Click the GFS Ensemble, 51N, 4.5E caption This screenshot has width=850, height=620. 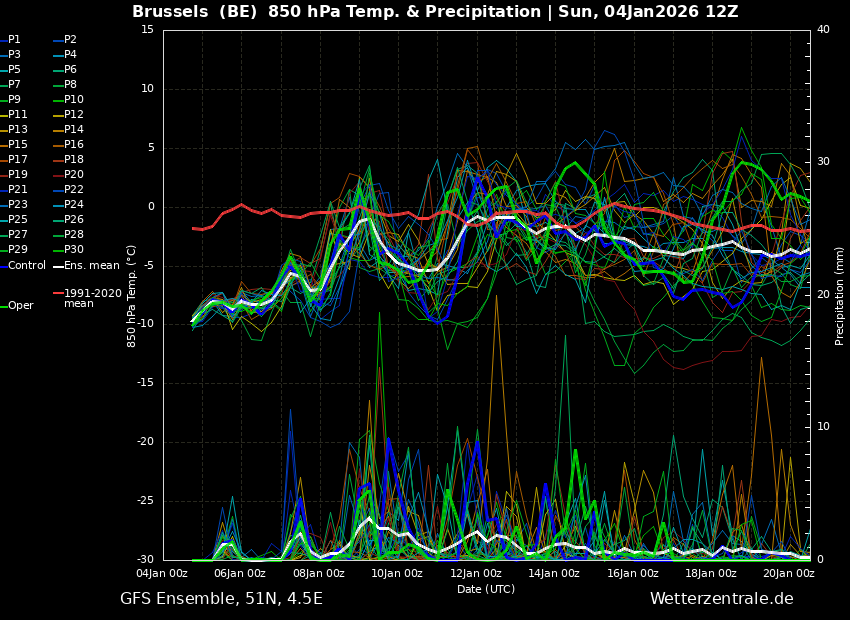pos(221,599)
